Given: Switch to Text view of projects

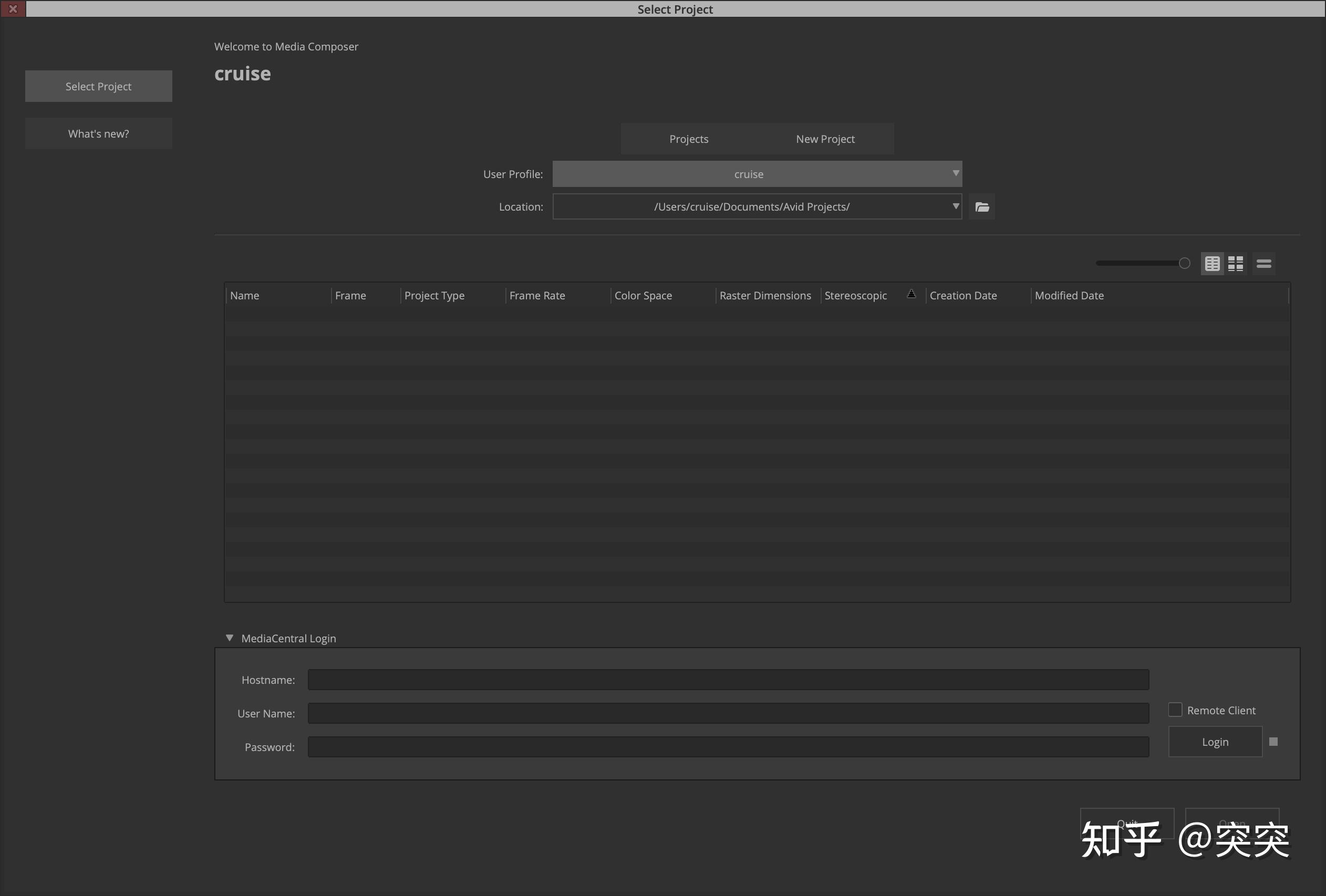Looking at the screenshot, I should click(x=1212, y=263).
